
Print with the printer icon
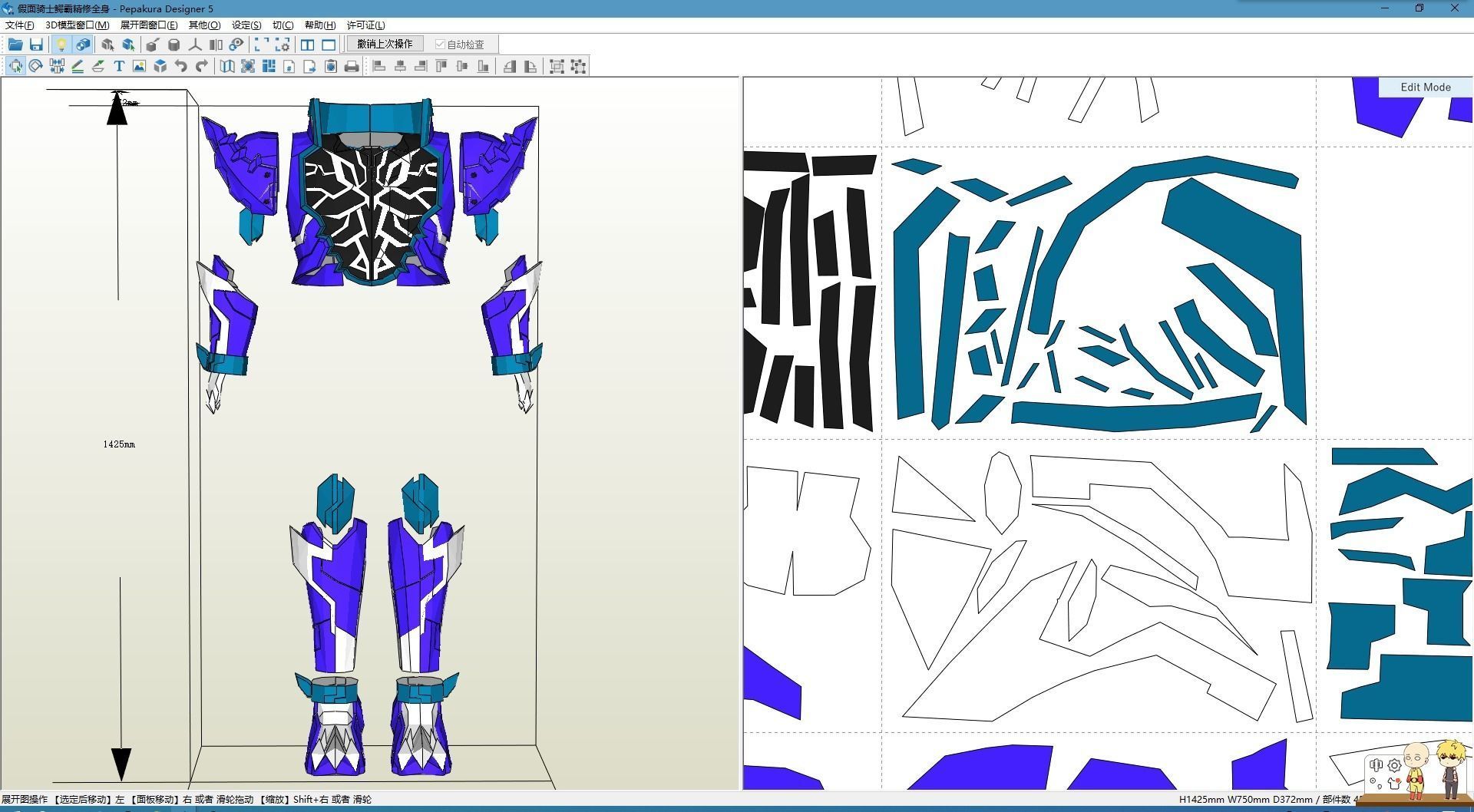(x=352, y=66)
